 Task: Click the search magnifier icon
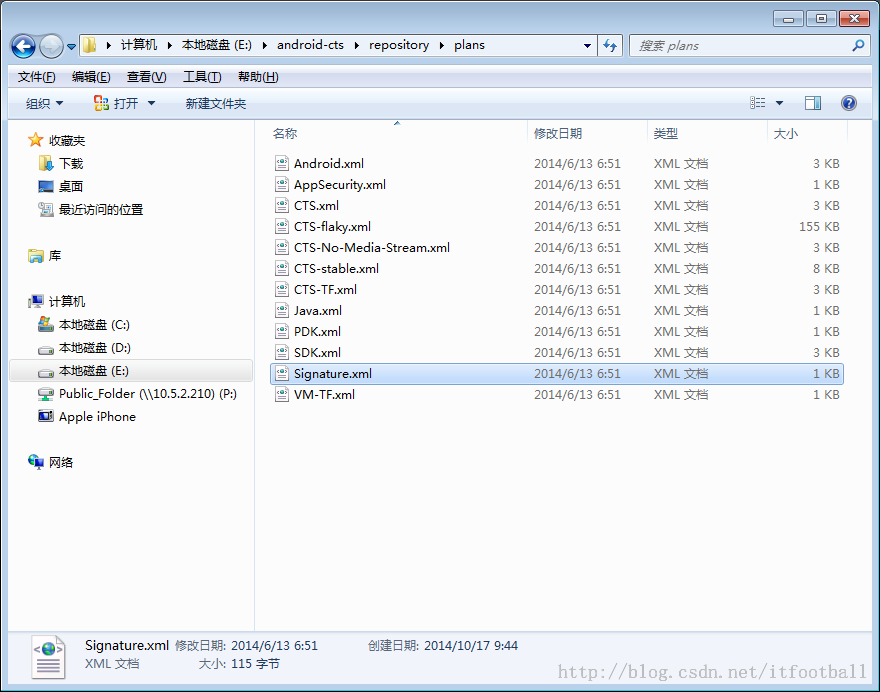click(858, 45)
